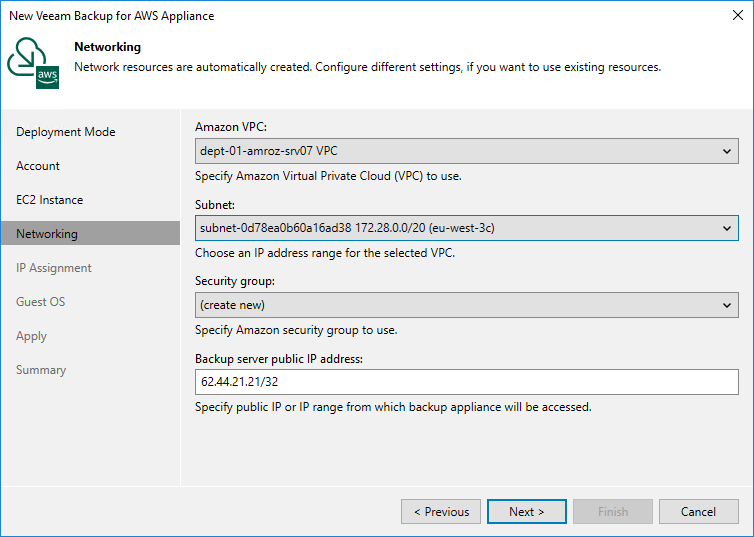Open the Security group dropdown
Screen dimensions: 754x537
tap(467, 304)
